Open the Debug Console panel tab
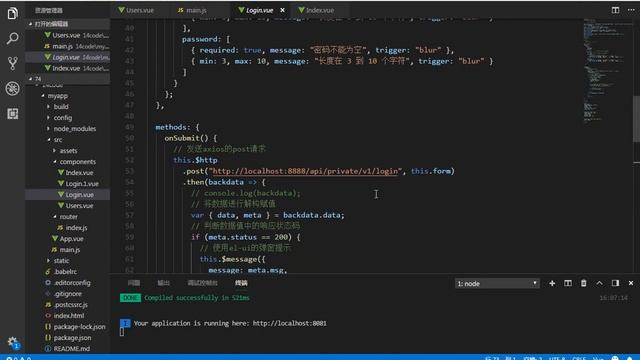This screenshot has height=360, width=640. [x=202, y=283]
